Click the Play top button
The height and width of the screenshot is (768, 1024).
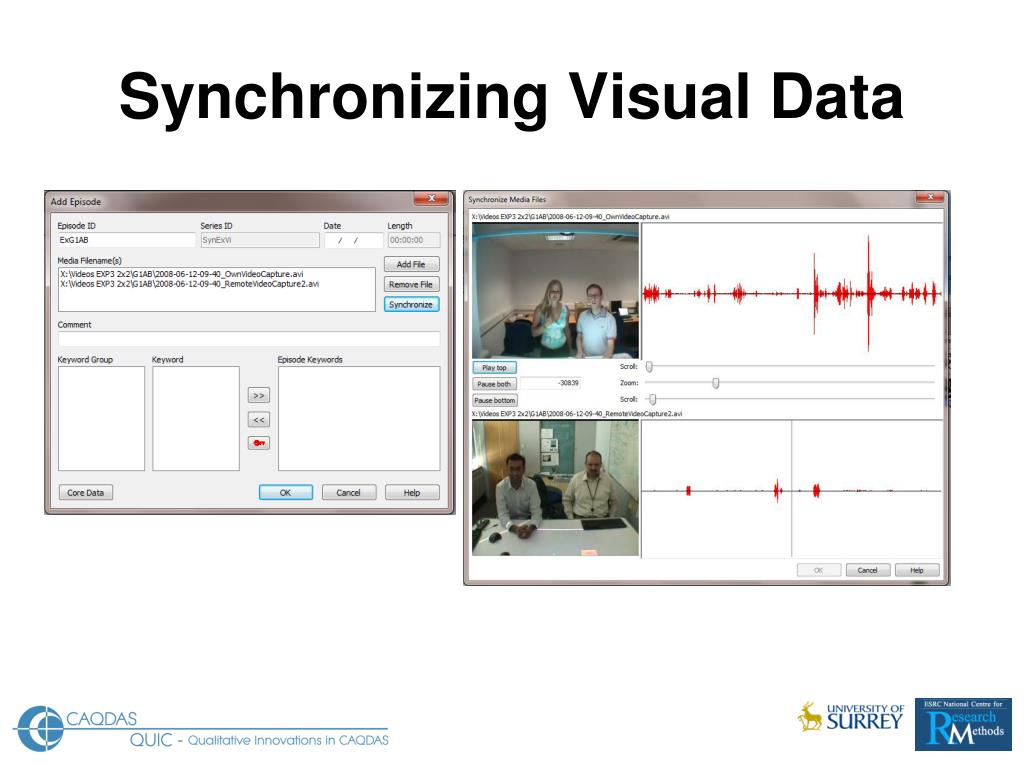(494, 368)
